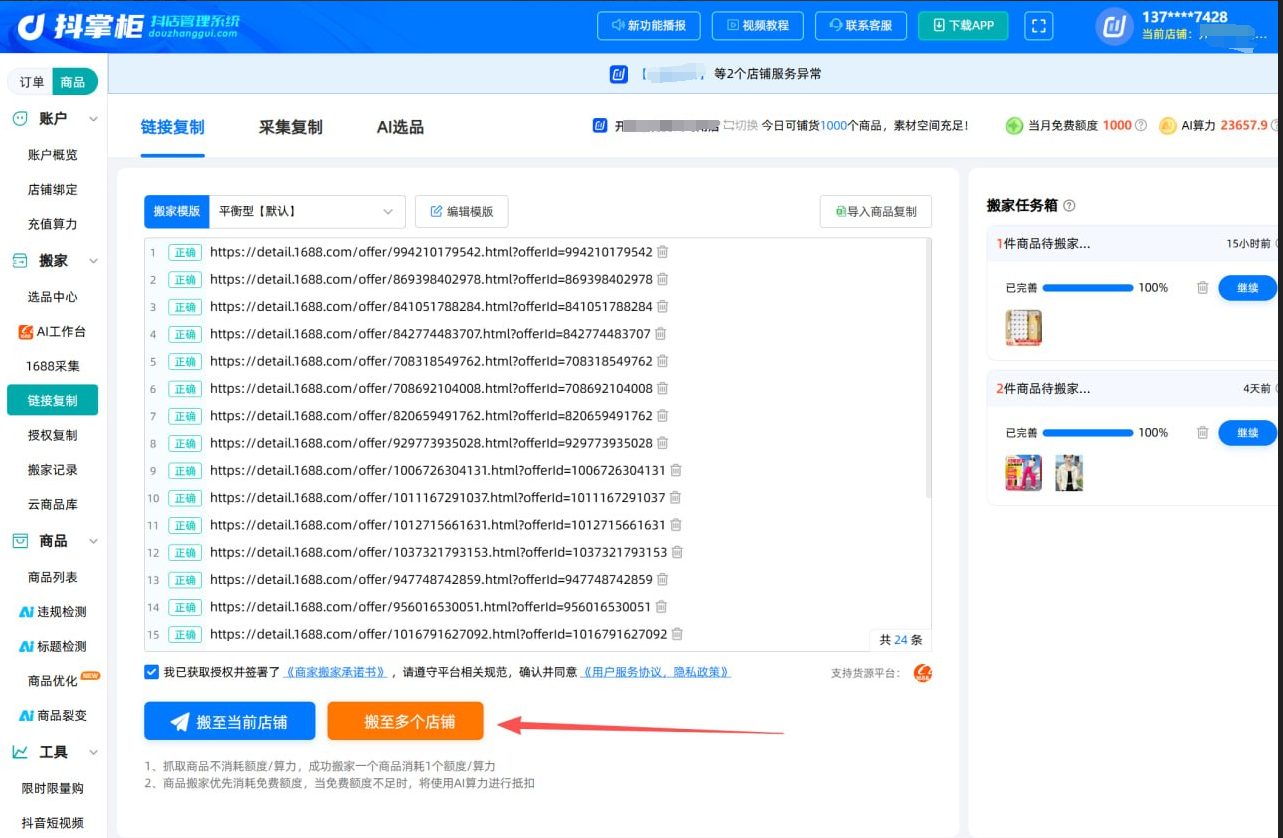Delete row 9 offer 1006726304131
1283x838 pixels.
click(676, 470)
